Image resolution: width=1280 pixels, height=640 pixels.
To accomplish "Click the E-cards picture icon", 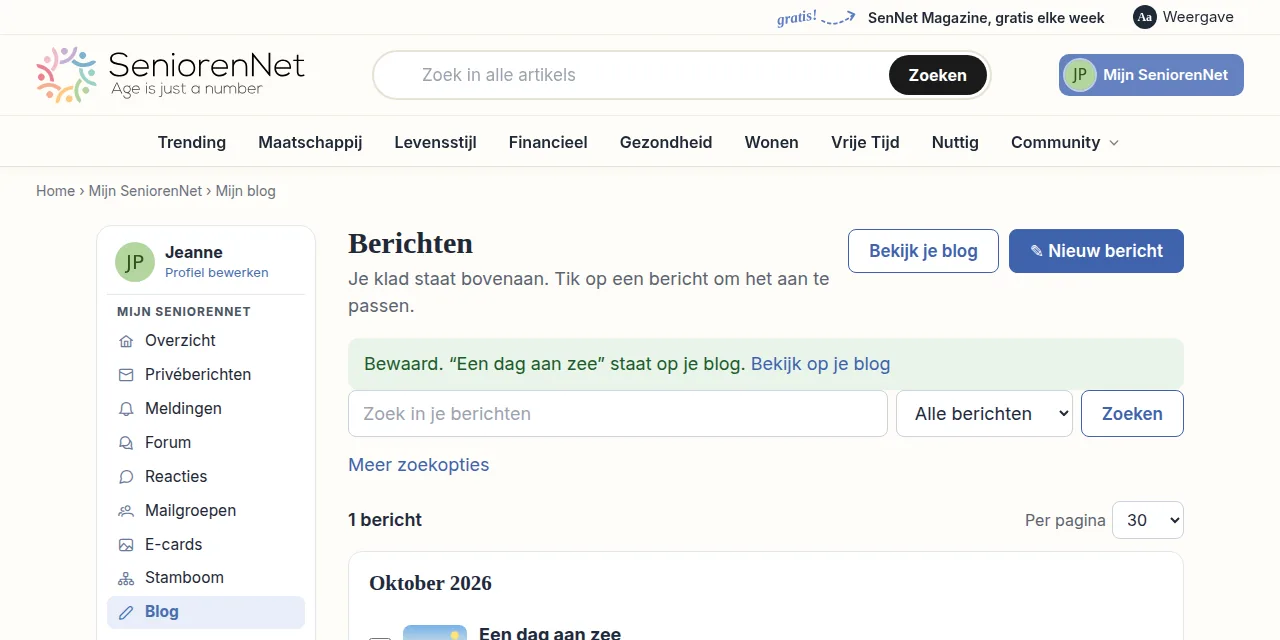I will click(x=126, y=545).
